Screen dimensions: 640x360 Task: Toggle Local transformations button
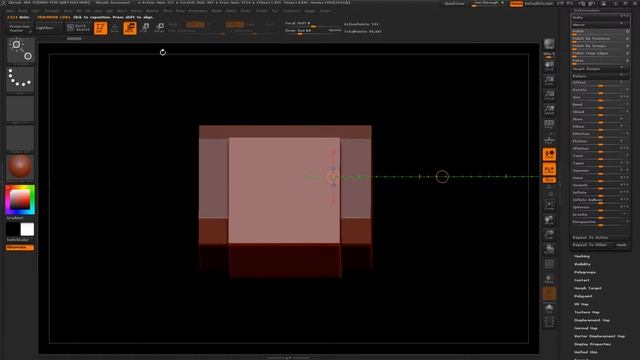[x=549, y=154]
